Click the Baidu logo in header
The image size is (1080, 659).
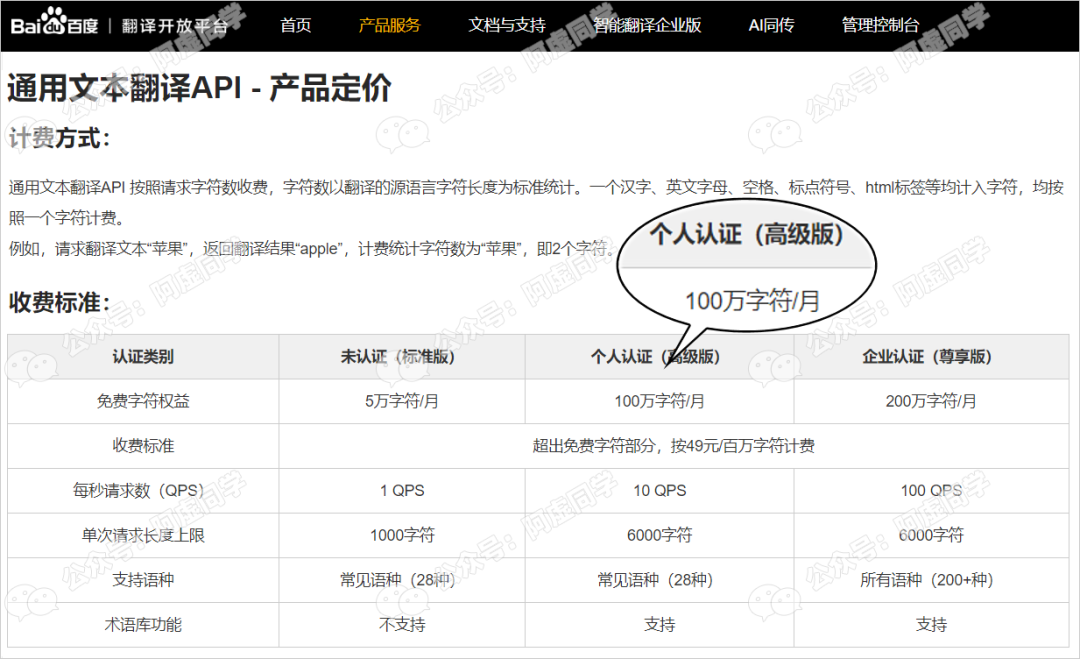54,25
